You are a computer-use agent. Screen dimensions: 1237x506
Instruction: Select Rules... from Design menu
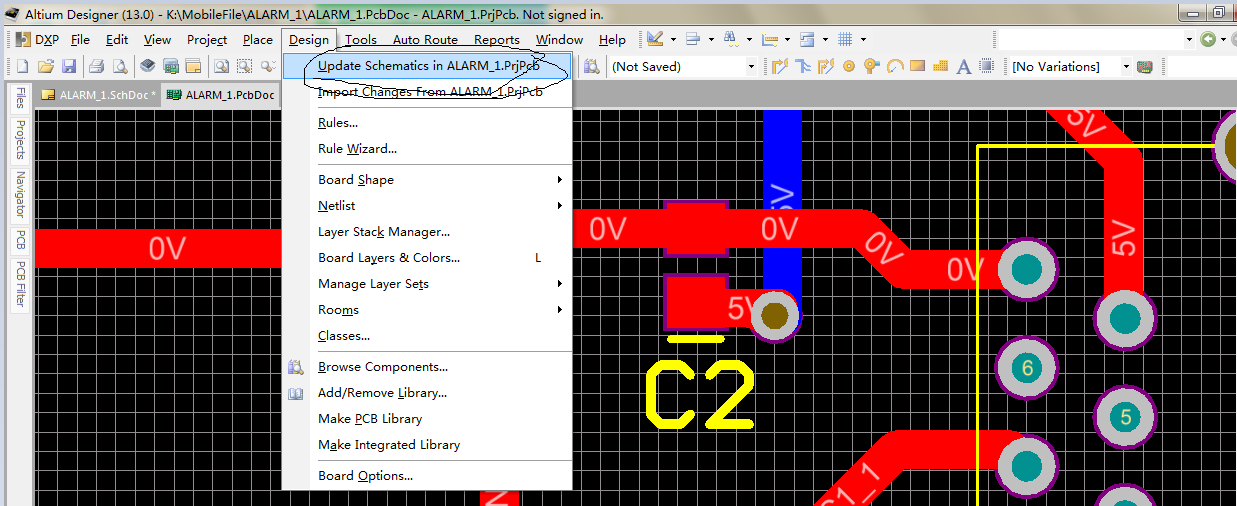pos(428,123)
